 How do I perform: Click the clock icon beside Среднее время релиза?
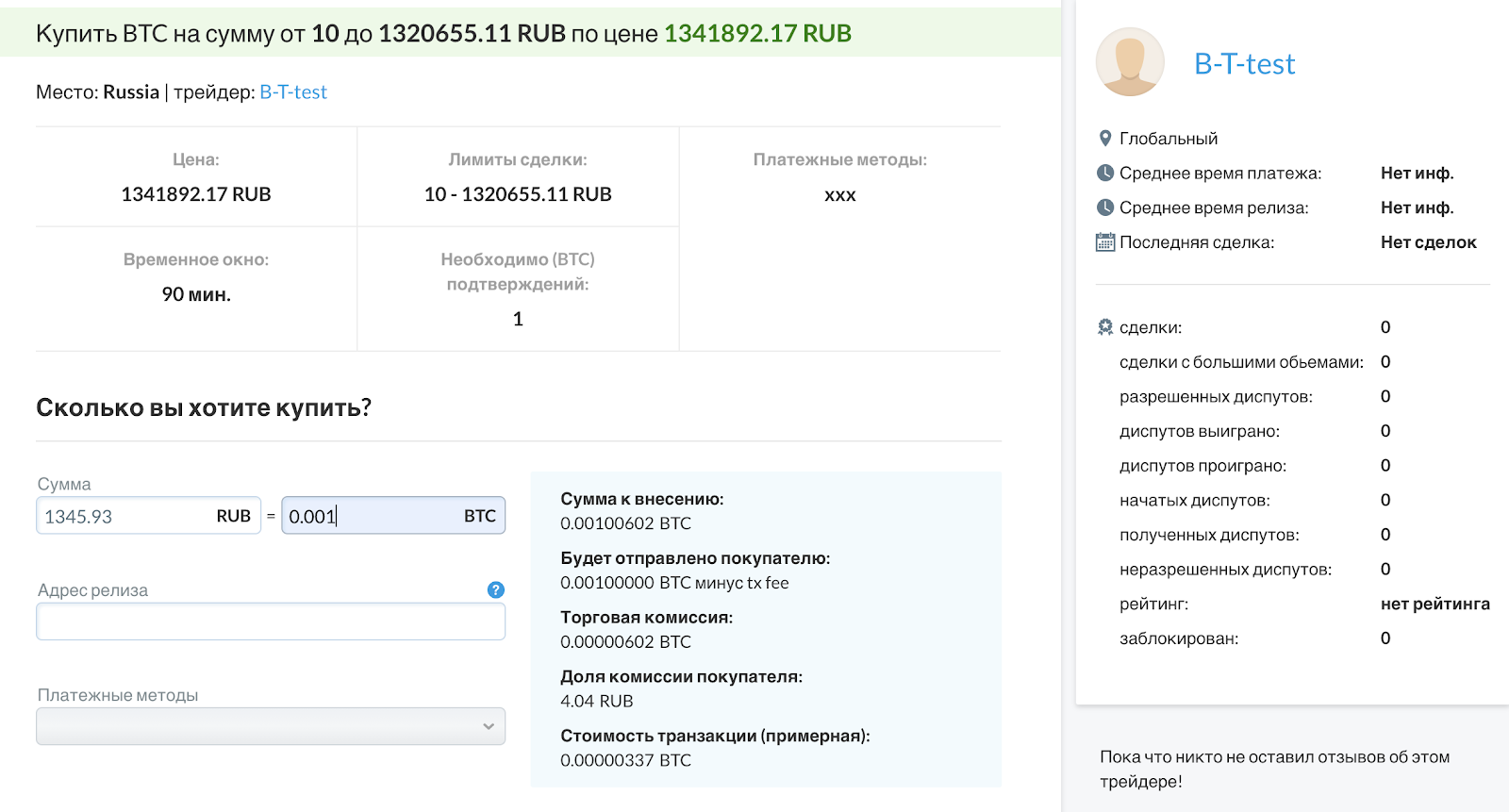(1105, 207)
